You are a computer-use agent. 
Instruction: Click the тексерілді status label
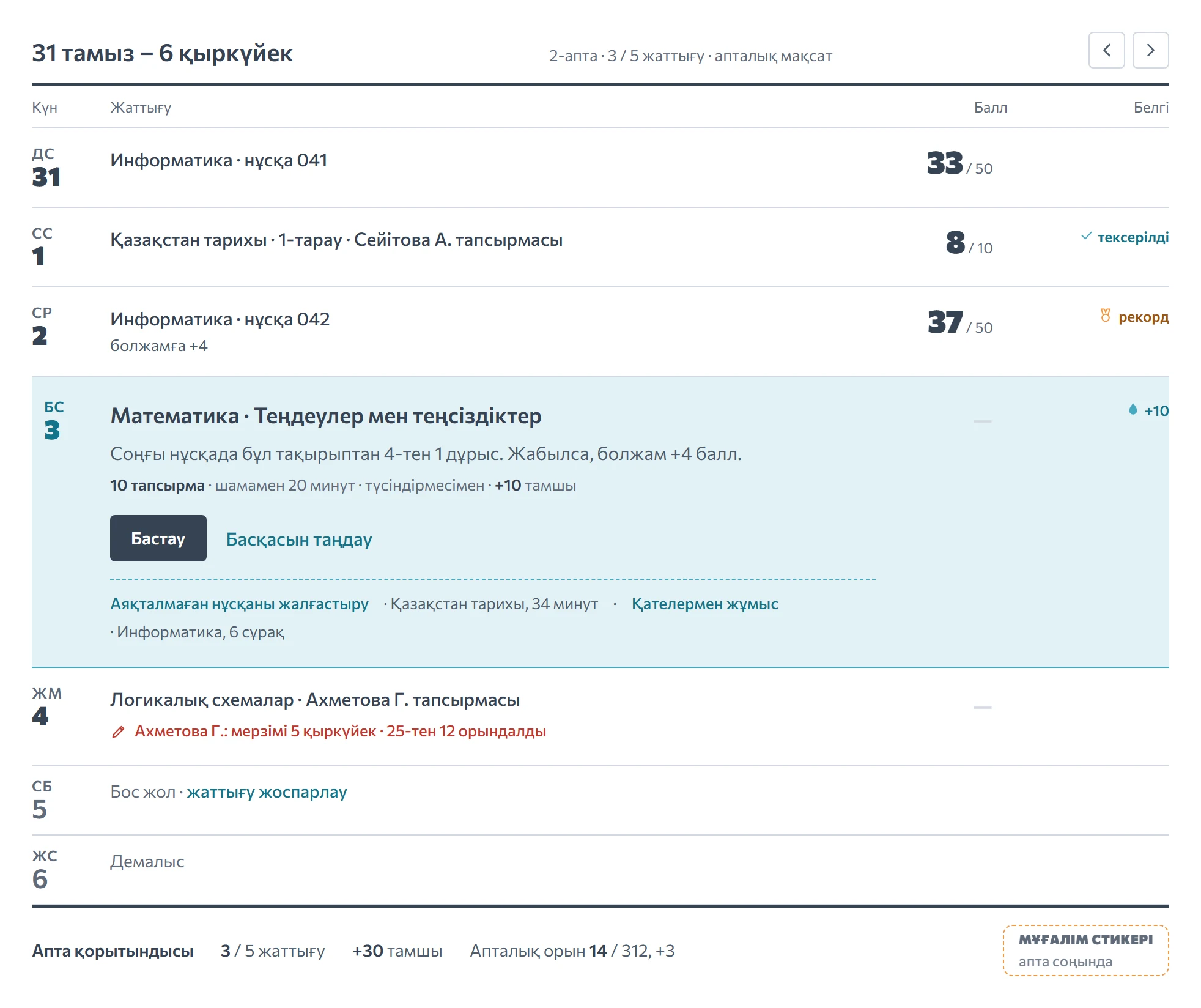[x=1133, y=237]
